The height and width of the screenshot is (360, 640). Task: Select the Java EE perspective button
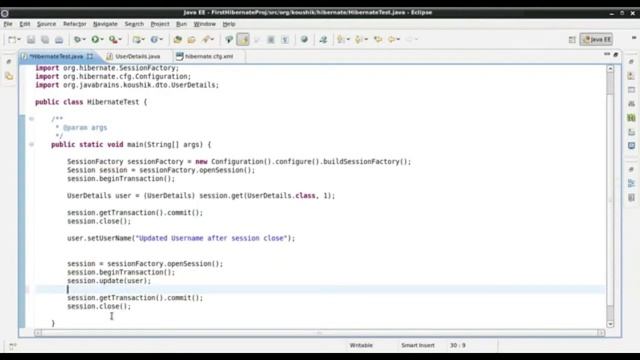(596, 40)
